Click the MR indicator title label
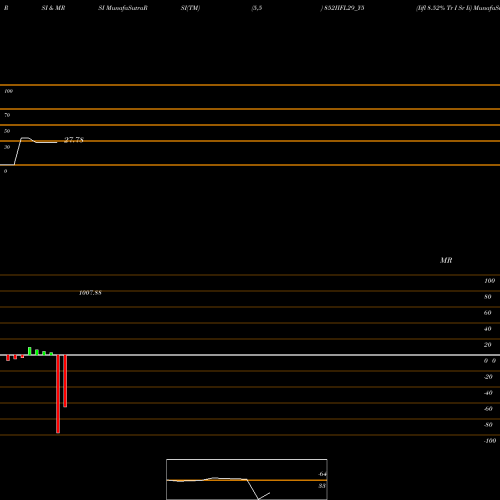Image resolution: width=500 pixels, height=500 pixels. coord(446,260)
